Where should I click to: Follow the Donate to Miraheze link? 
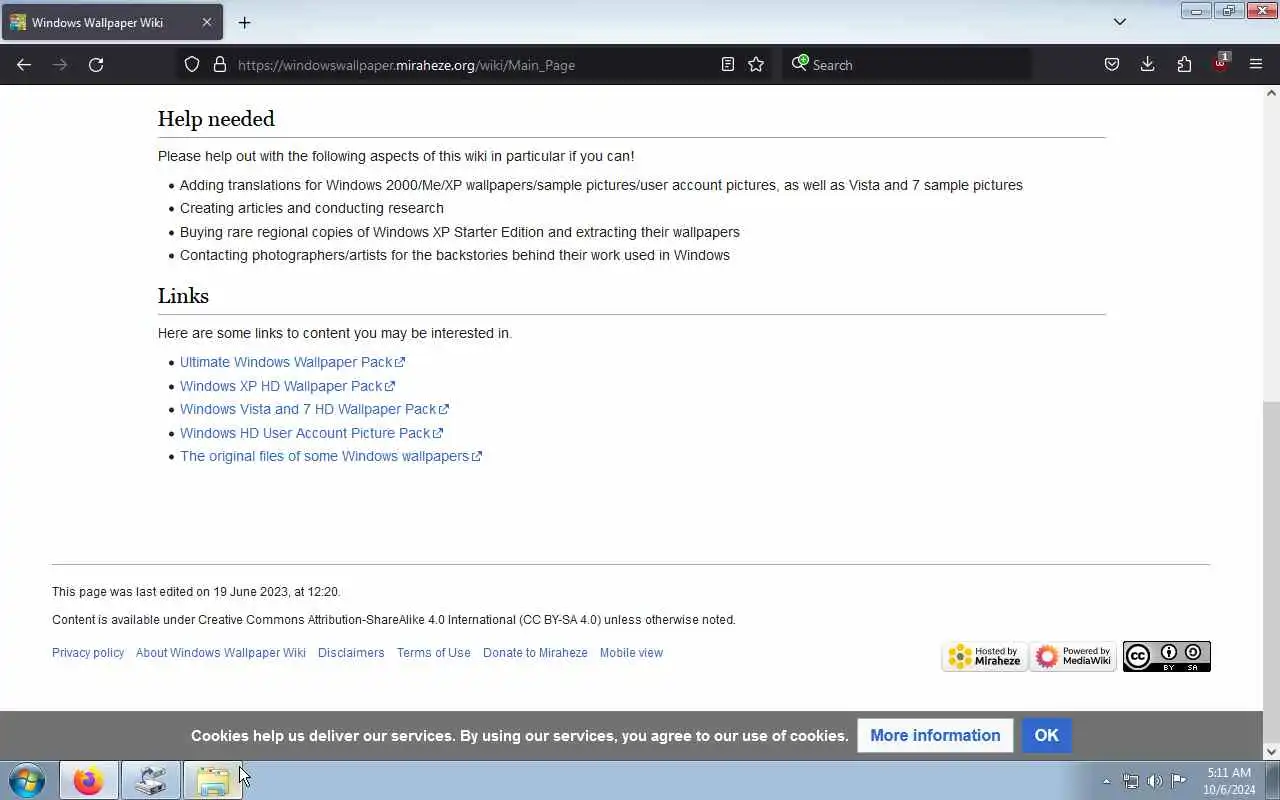pyautogui.click(x=535, y=653)
